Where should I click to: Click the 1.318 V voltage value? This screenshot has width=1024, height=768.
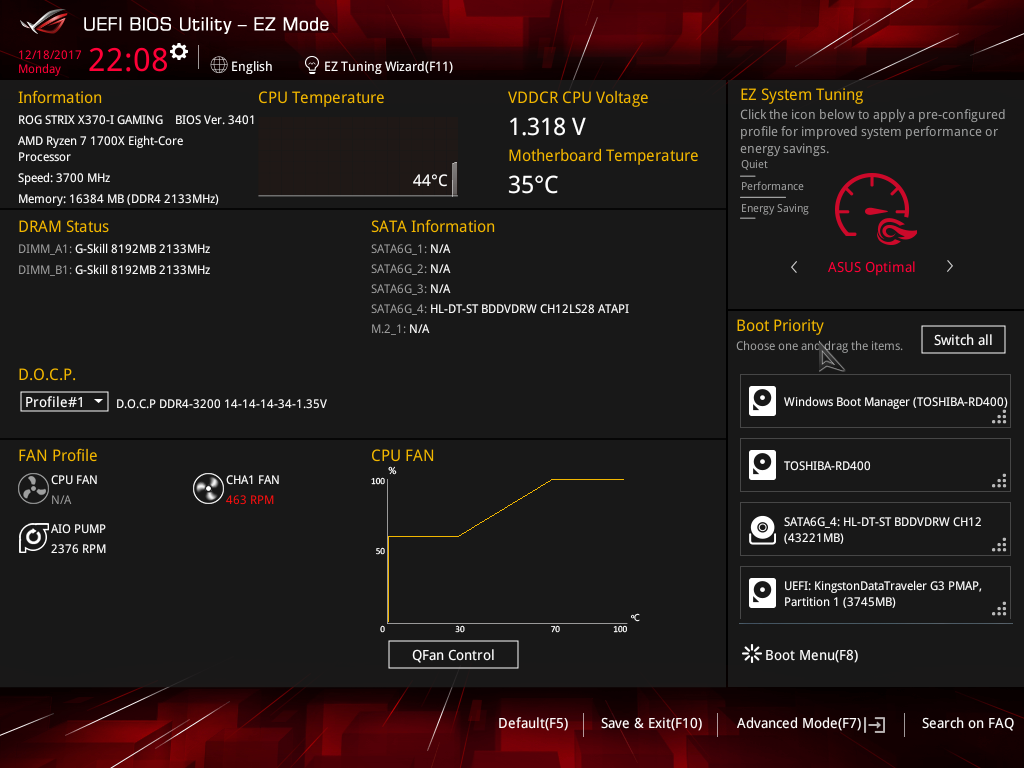(547, 127)
